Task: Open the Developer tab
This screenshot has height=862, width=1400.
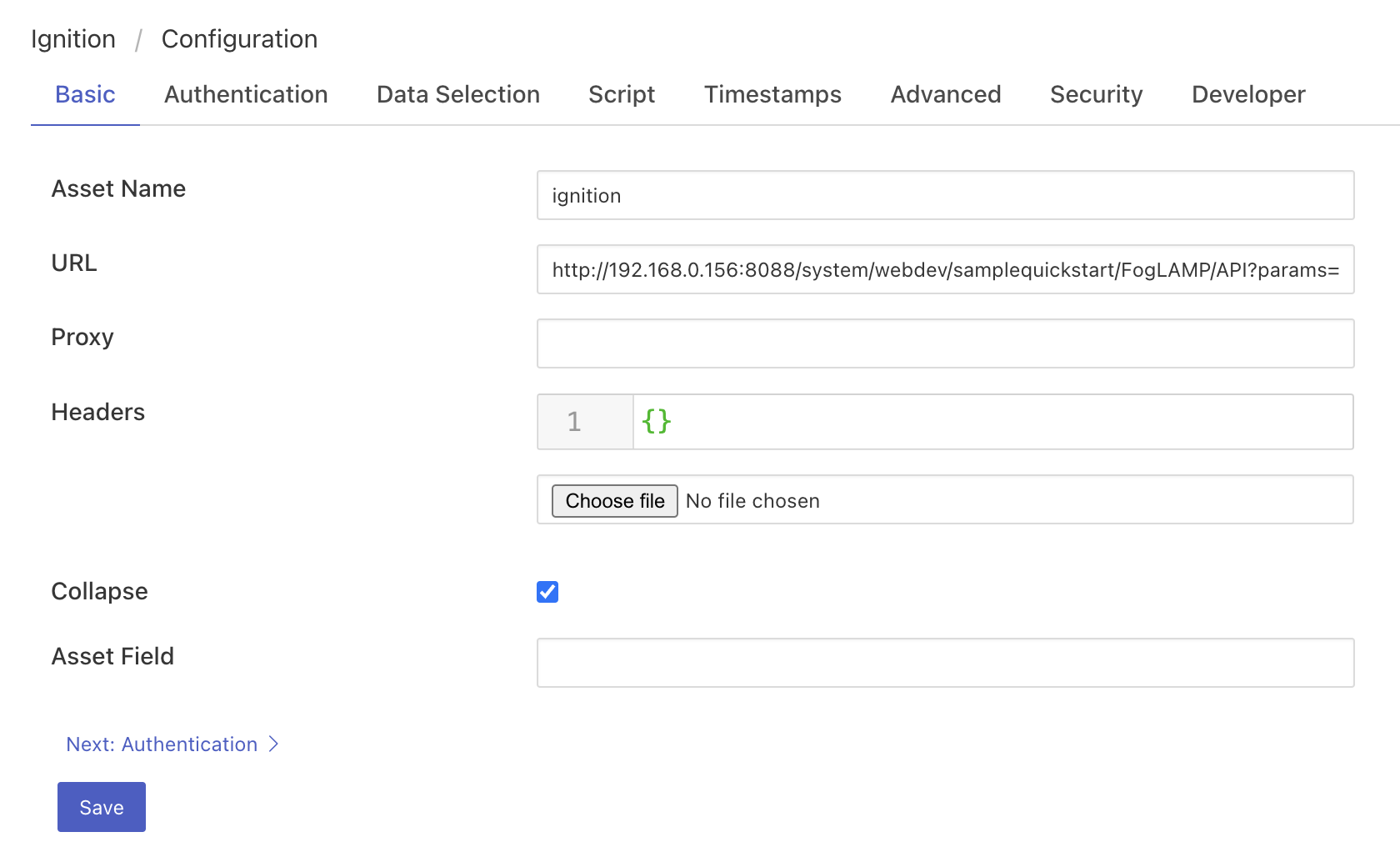Action: 1247,95
